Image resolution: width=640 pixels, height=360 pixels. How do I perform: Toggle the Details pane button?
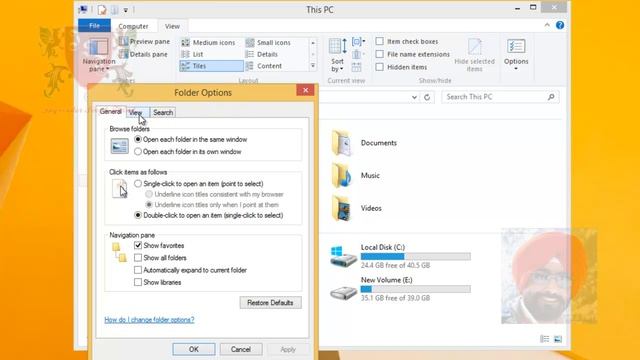(143, 54)
